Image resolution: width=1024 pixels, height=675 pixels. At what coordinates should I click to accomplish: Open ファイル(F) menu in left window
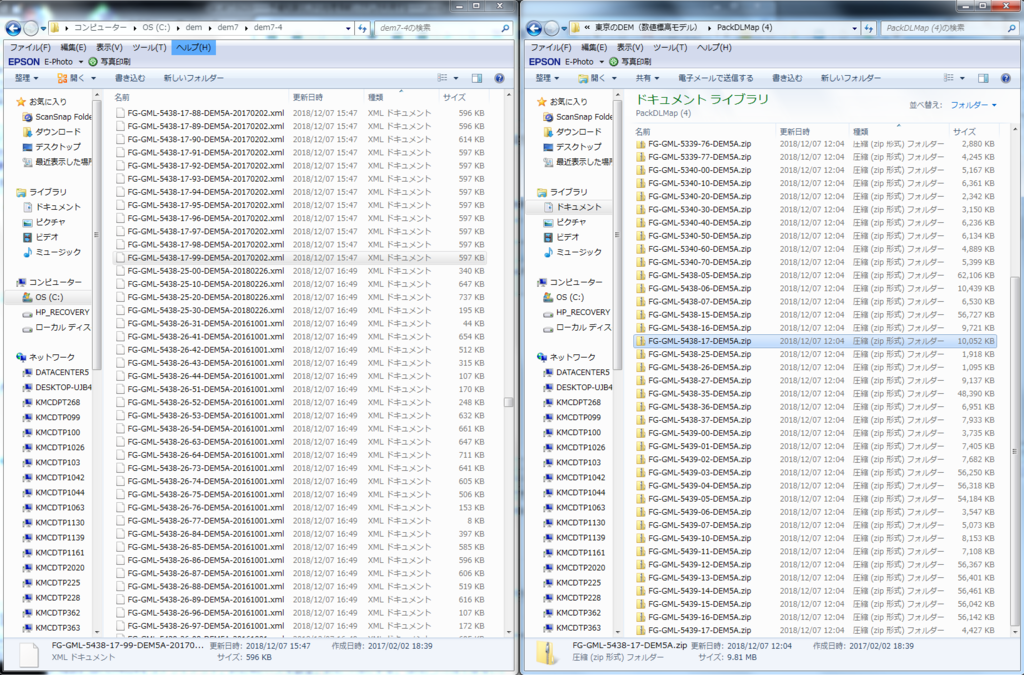coord(30,48)
